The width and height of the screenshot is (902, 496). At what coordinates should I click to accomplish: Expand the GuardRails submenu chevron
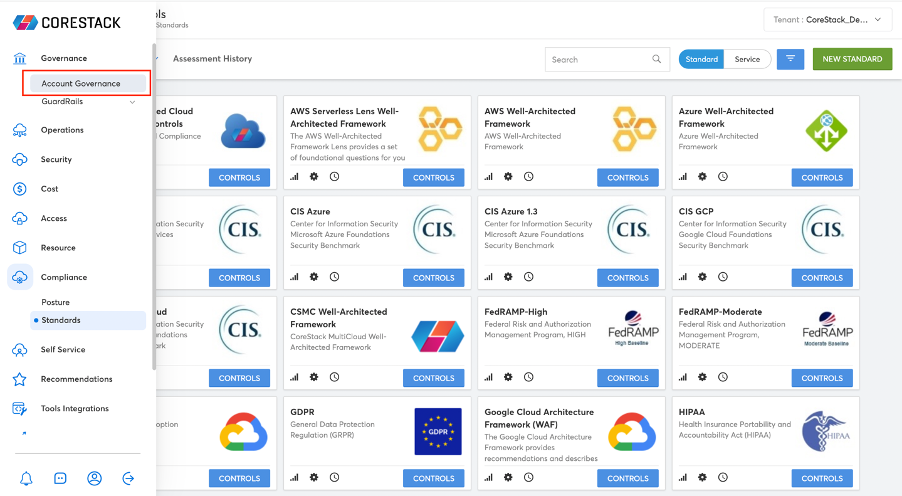pos(132,102)
